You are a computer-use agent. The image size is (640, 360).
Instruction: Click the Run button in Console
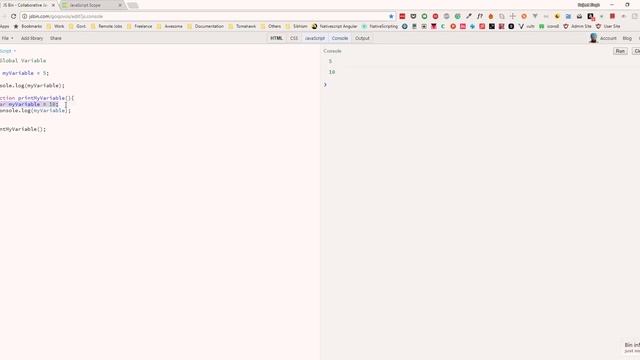620,51
